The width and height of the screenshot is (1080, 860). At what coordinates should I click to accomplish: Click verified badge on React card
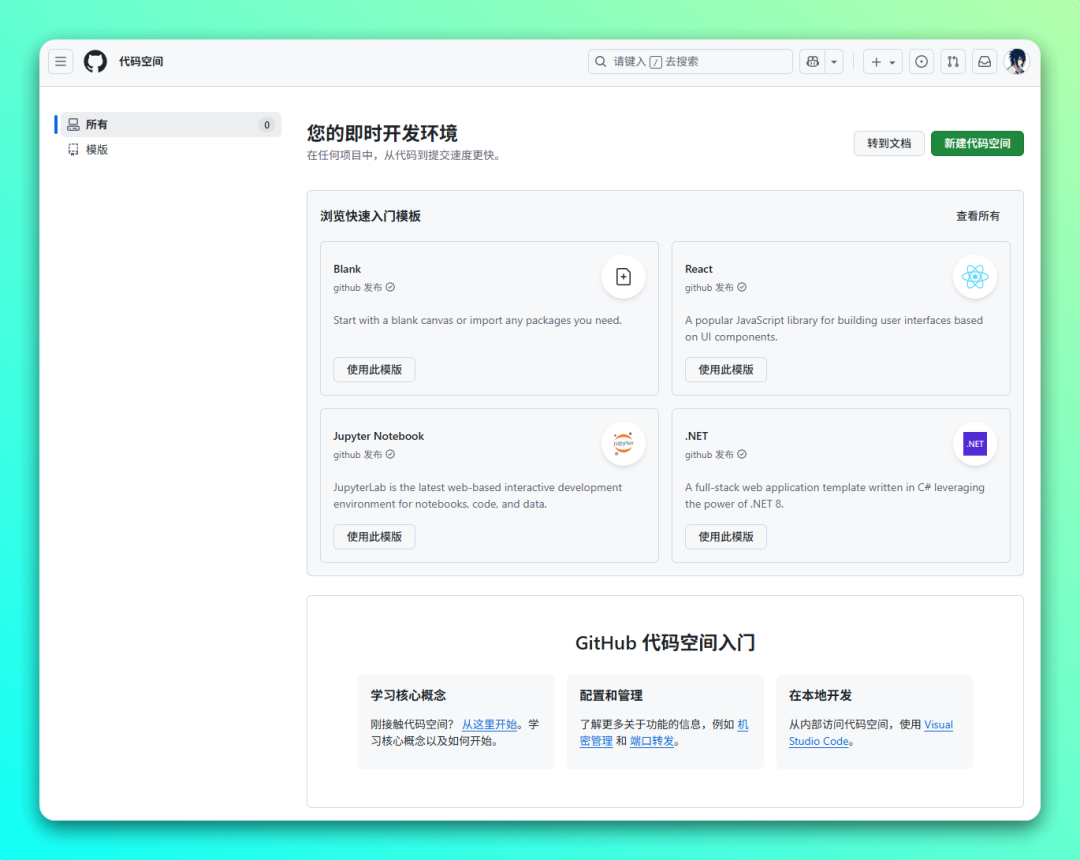click(742, 287)
